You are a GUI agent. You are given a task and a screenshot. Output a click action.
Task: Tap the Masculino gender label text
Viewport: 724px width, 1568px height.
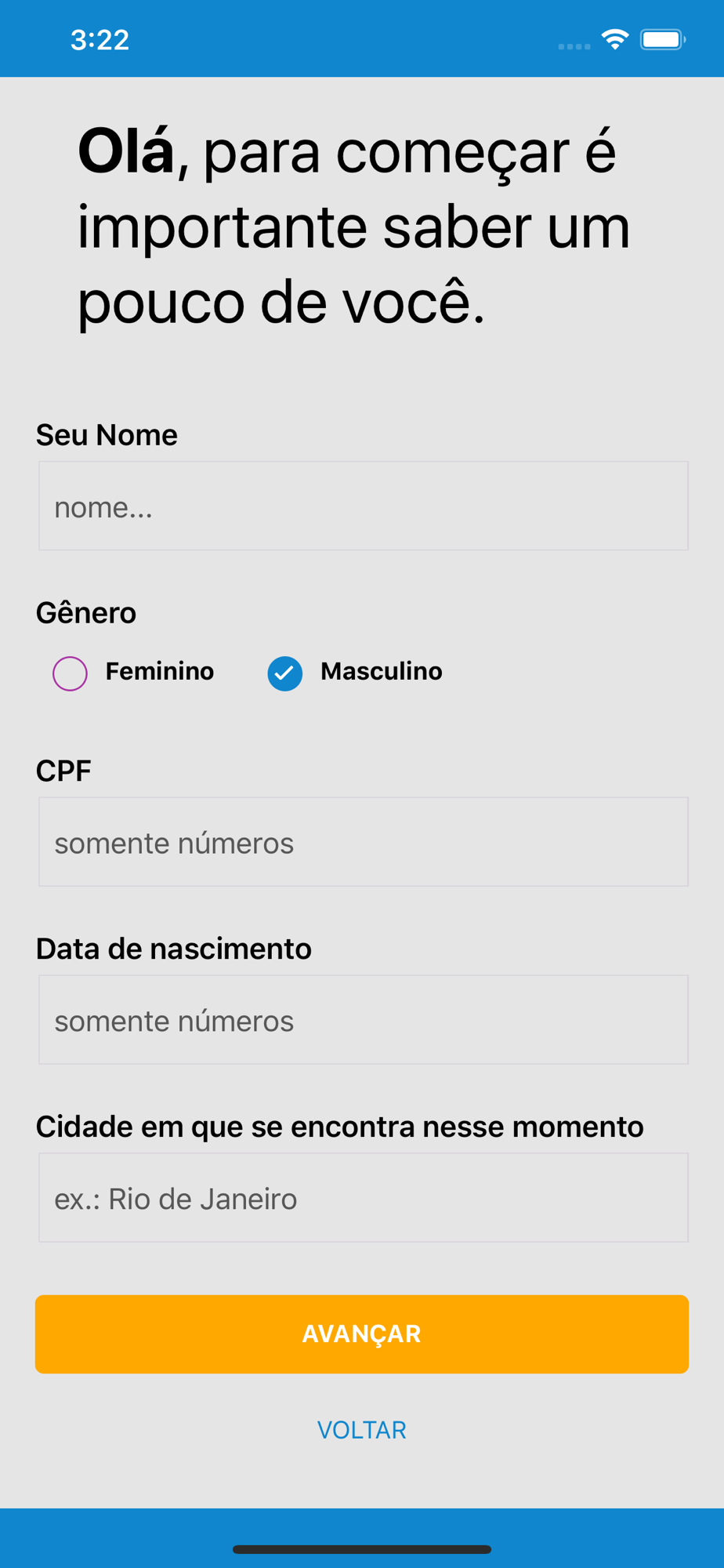381,672
